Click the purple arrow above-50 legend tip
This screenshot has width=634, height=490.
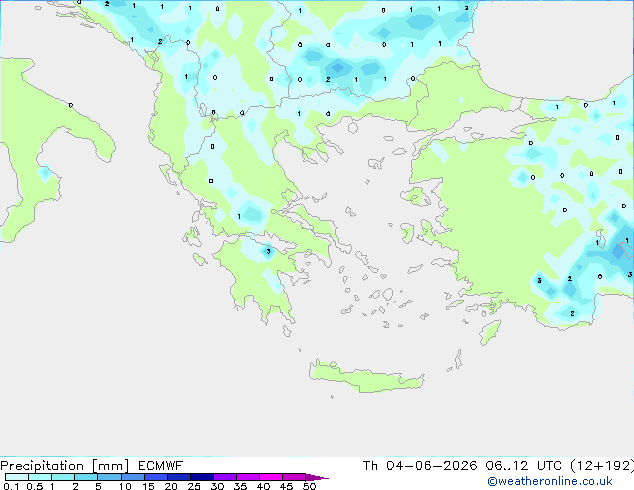pos(317,477)
